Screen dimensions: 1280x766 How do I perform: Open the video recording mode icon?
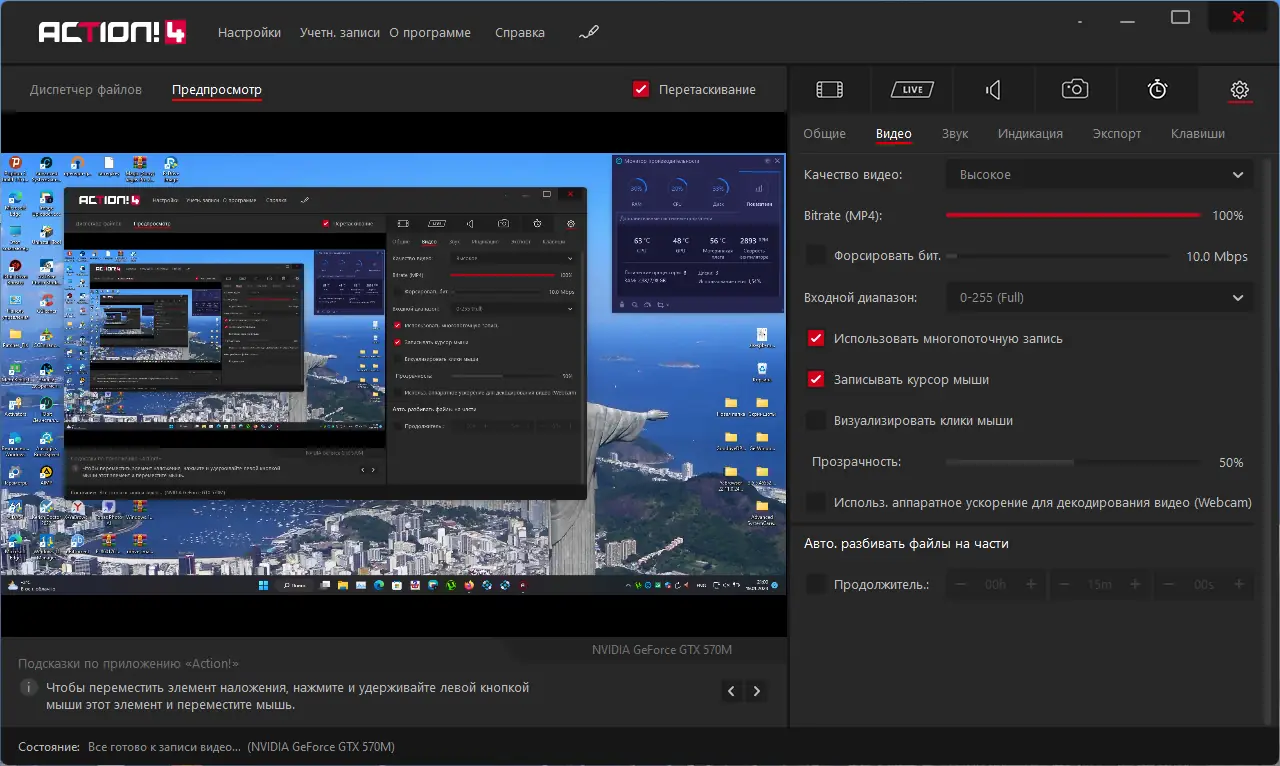(829, 90)
